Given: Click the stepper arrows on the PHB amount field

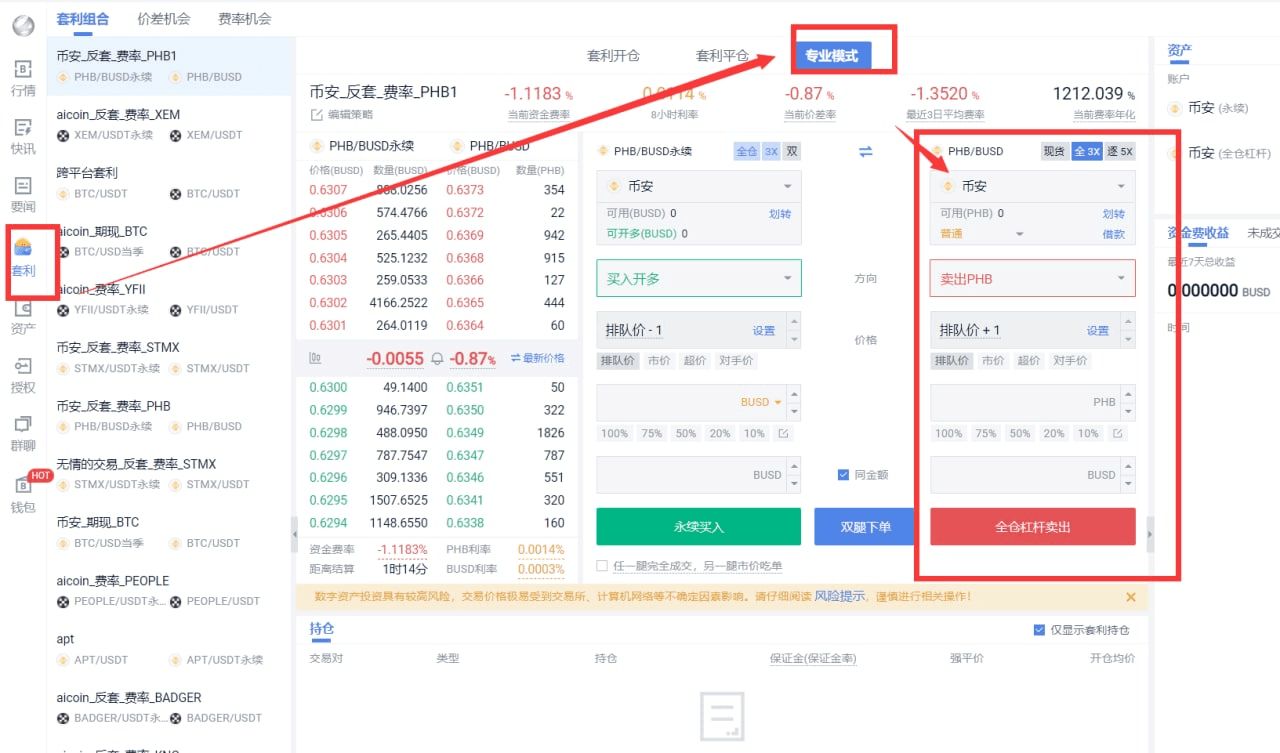Looking at the screenshot, I should coord(1128,402).
